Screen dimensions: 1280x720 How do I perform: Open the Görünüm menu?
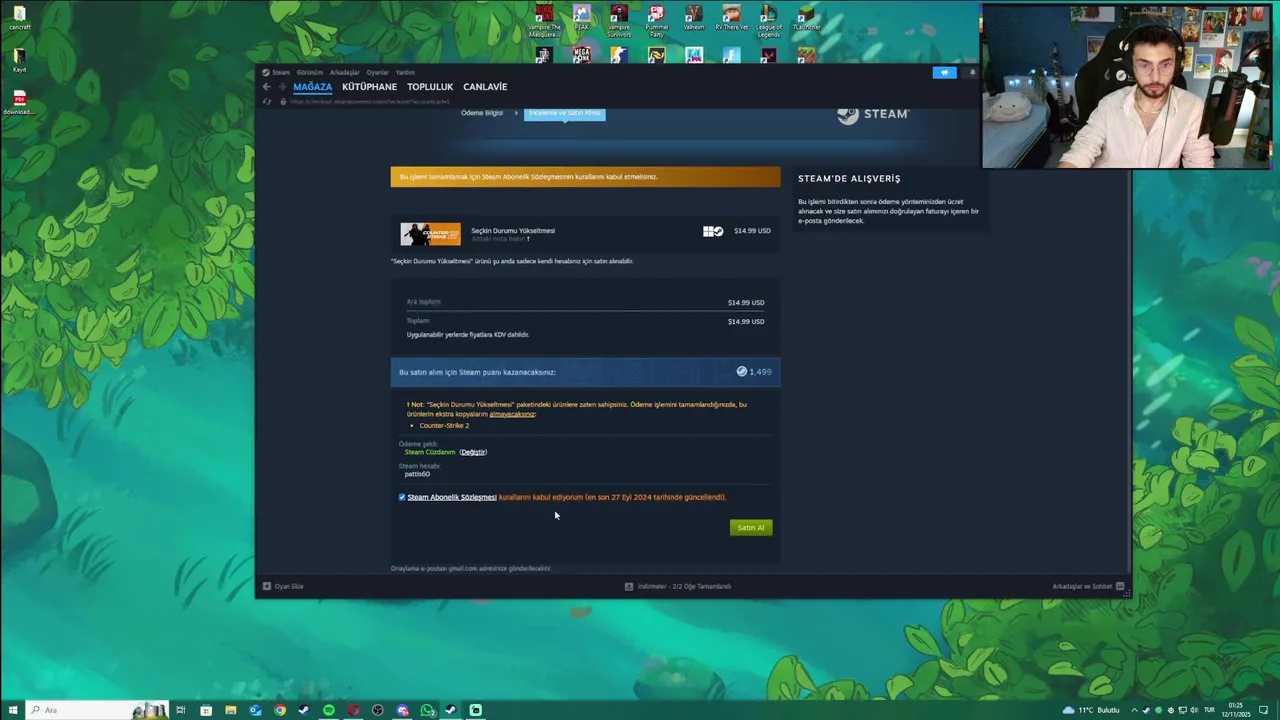coord(310,72)
